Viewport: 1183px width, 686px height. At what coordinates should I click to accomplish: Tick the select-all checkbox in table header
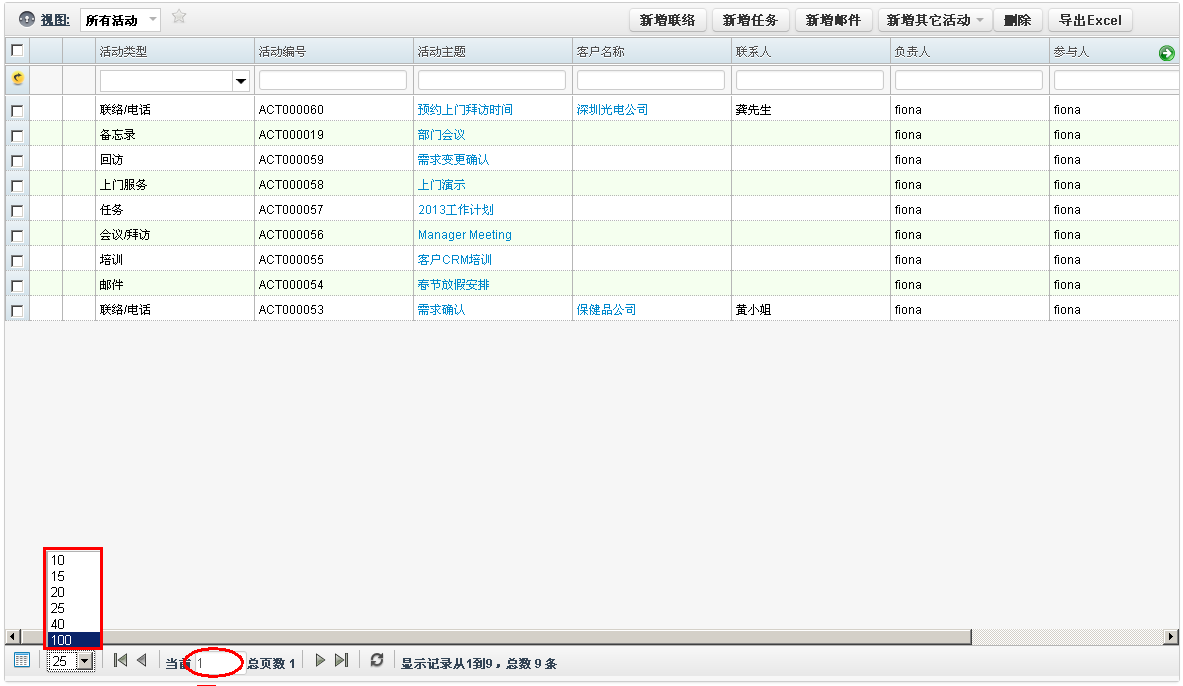[x=17, y=50]
